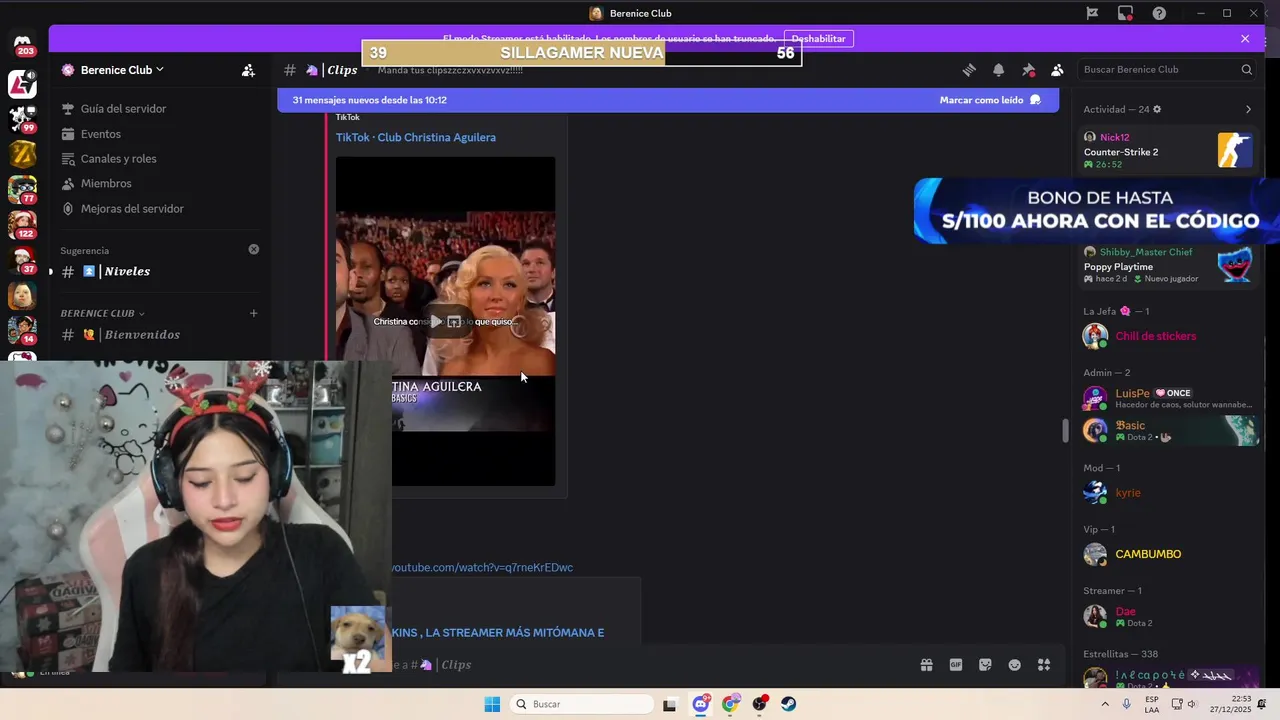Open Nick12 Counter-Strike 2 activity card
Viewport: 1280px width, 720px height.
1167,150
